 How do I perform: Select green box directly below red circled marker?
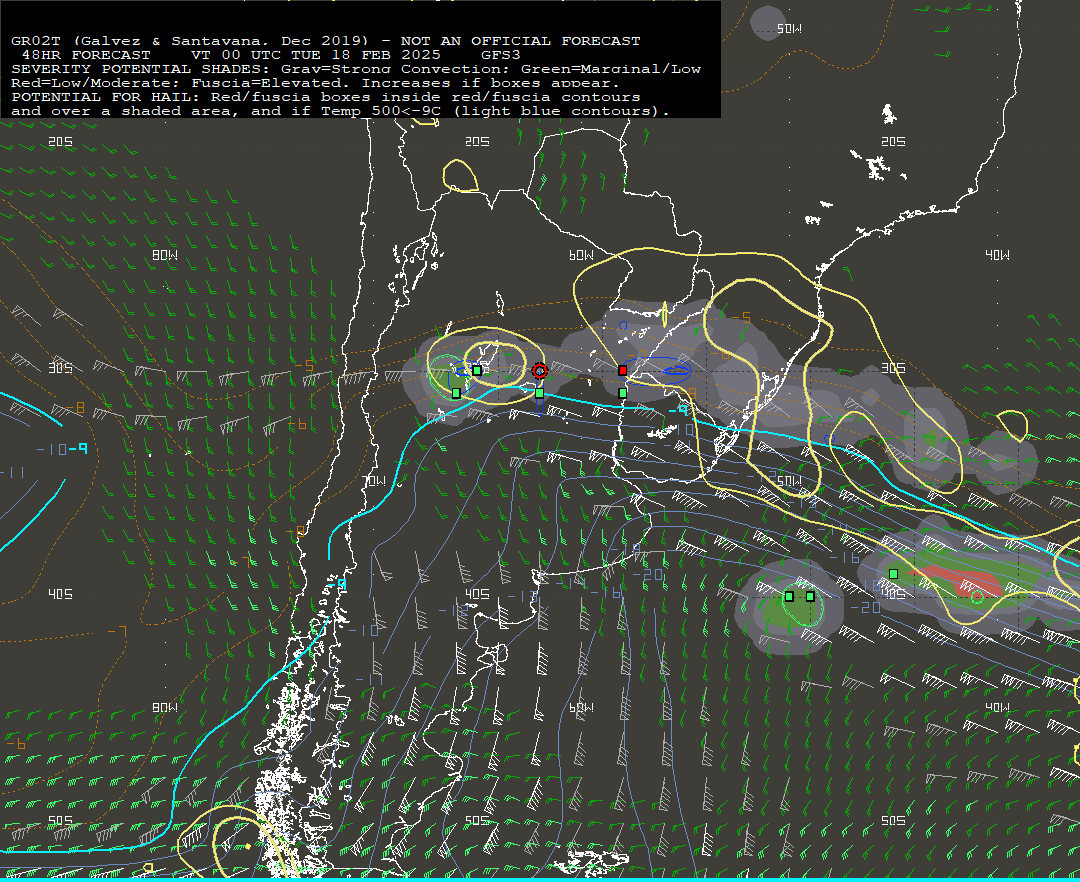pyautogui.click(x=539, y=393)
